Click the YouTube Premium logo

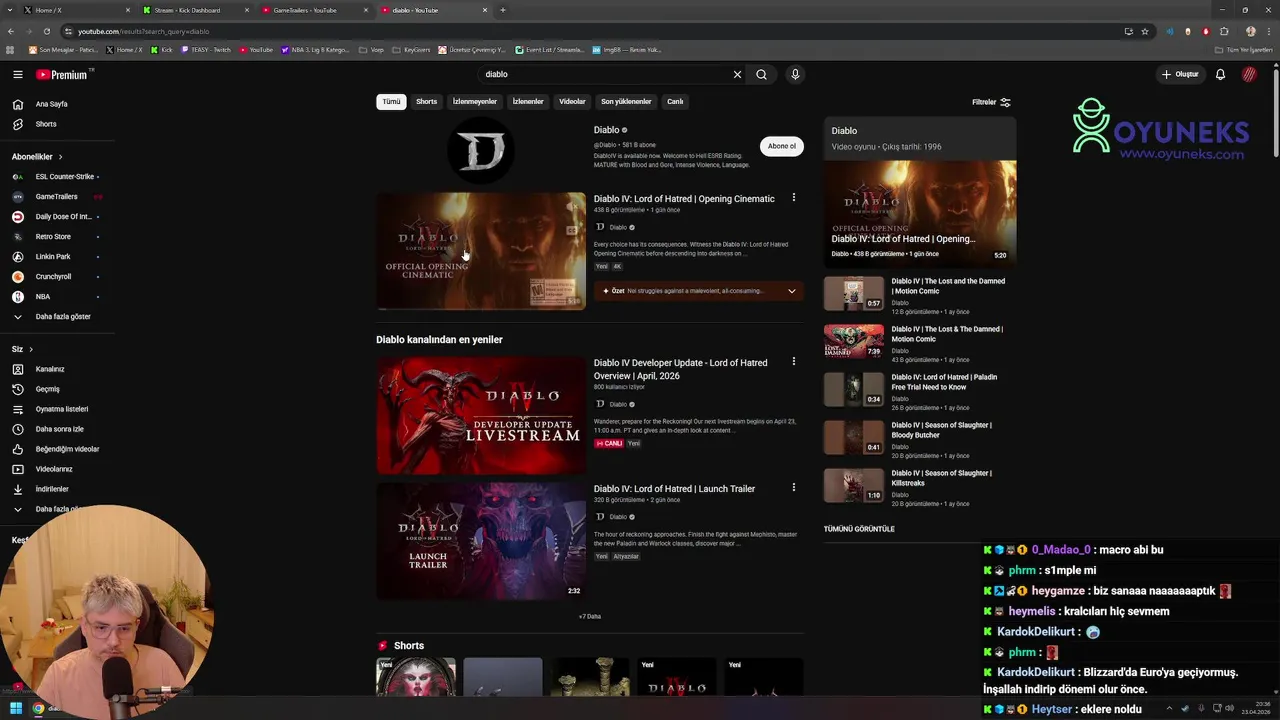pos(64,74)
